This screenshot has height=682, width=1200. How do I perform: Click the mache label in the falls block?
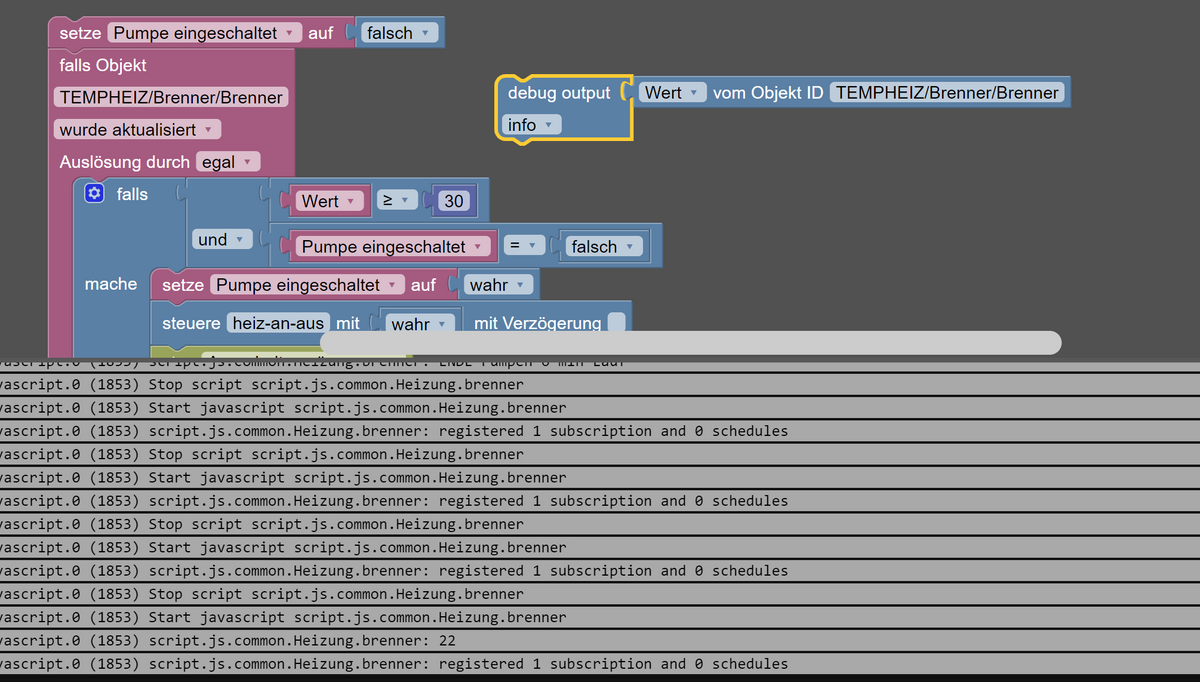coord(111,284)
